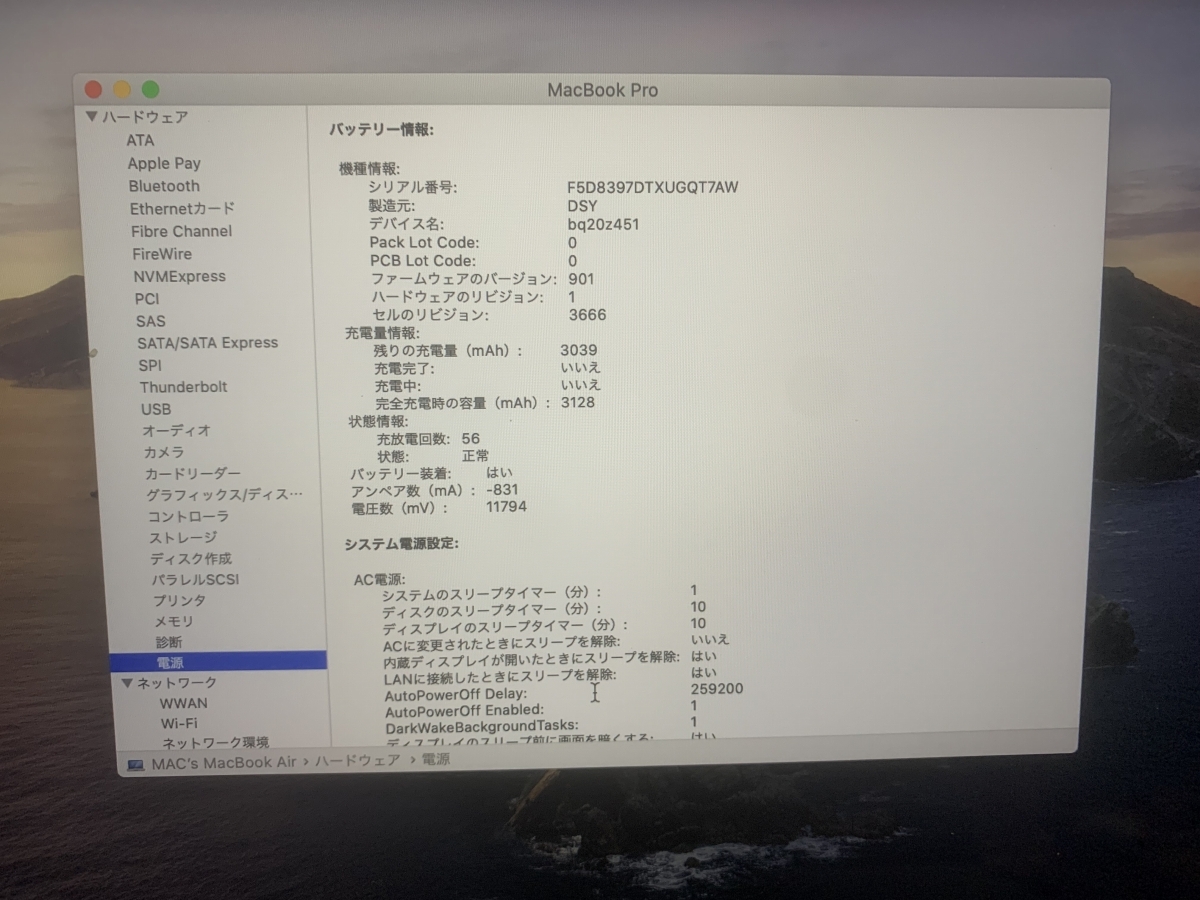Viewport: 1200px width, 900px height.
Task: Click the red close window button
Action: tap(93, 90)
